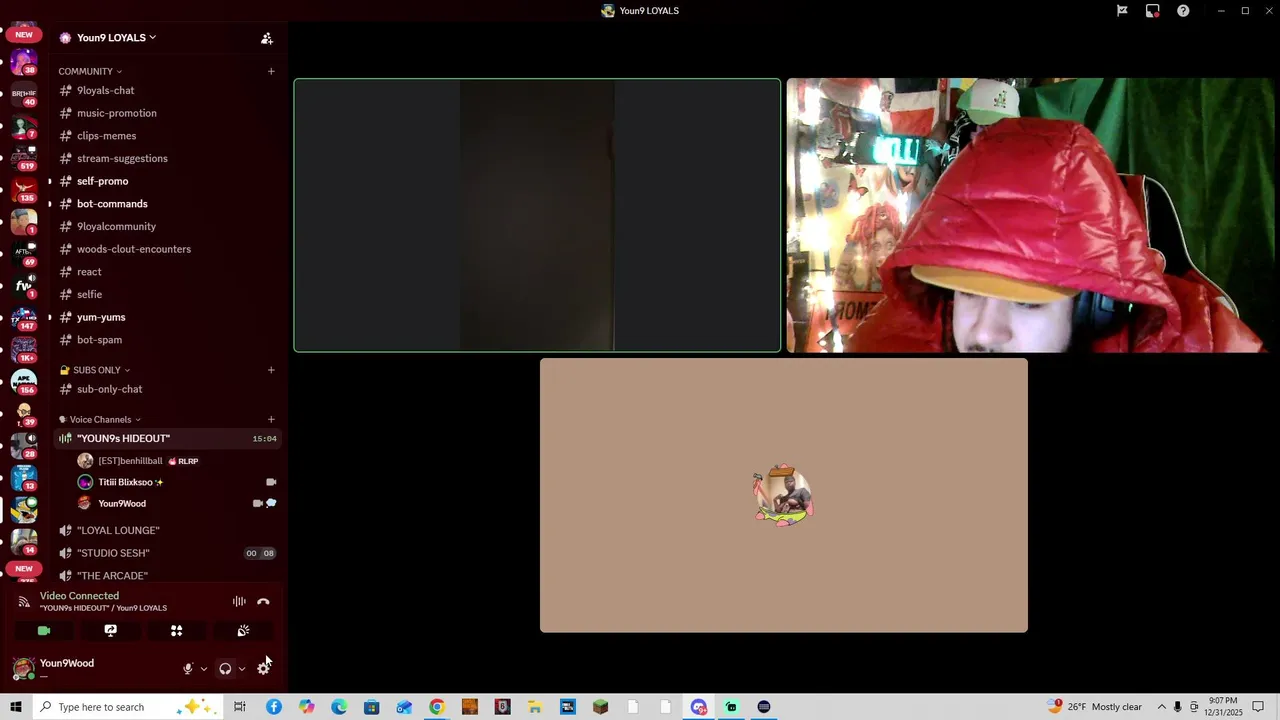
Task: Invite people to server icon
Action: (x=267, y=38)
